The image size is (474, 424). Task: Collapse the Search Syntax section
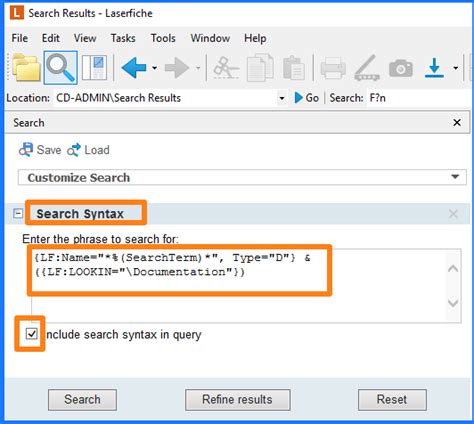[x=18, y=213]
